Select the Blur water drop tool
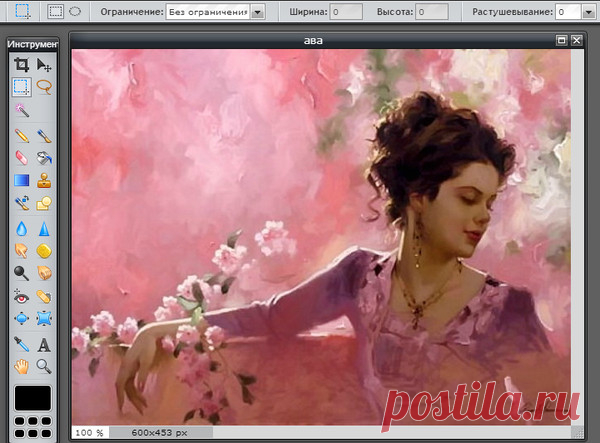The image size is (600, 443). [21, 229]
